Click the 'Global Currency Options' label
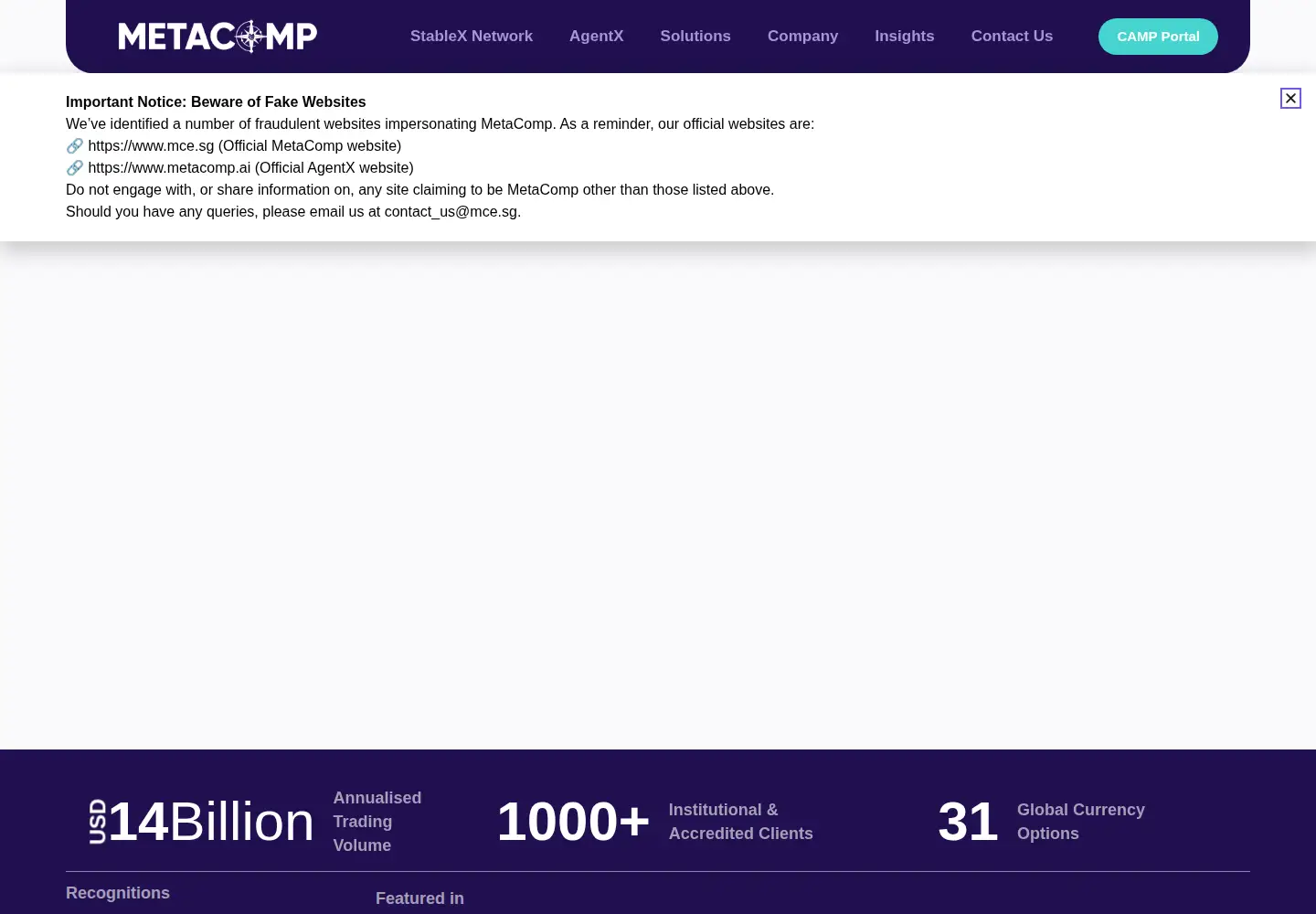 coord(1080,822)
